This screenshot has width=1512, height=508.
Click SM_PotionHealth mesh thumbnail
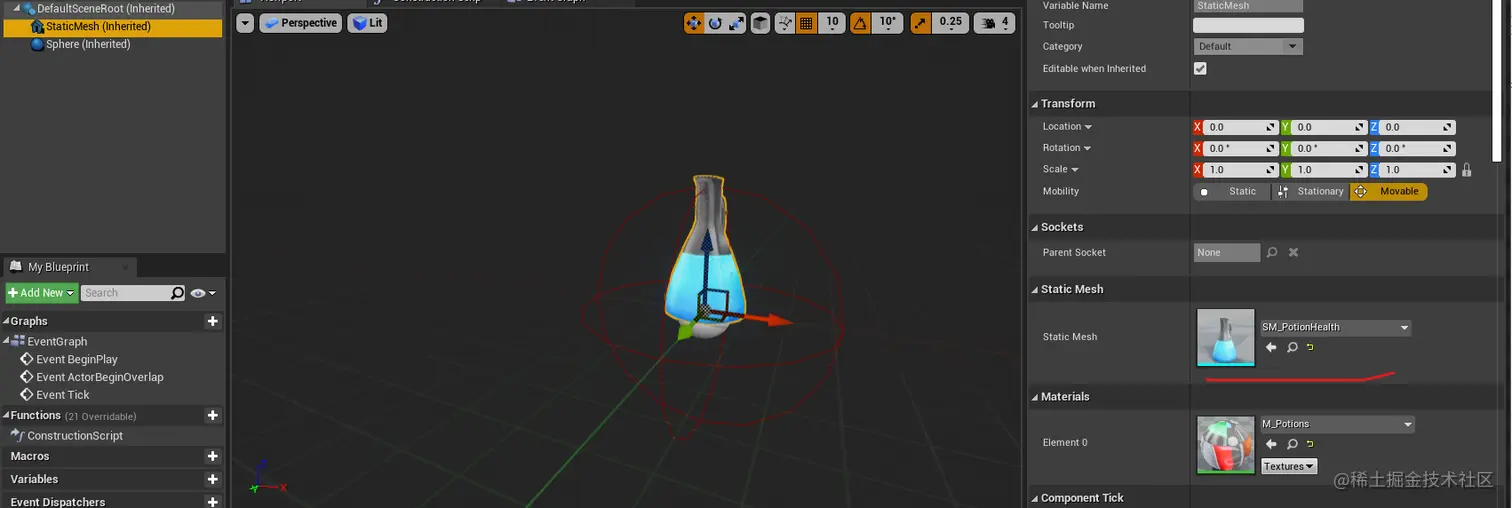click(1225, 338)
